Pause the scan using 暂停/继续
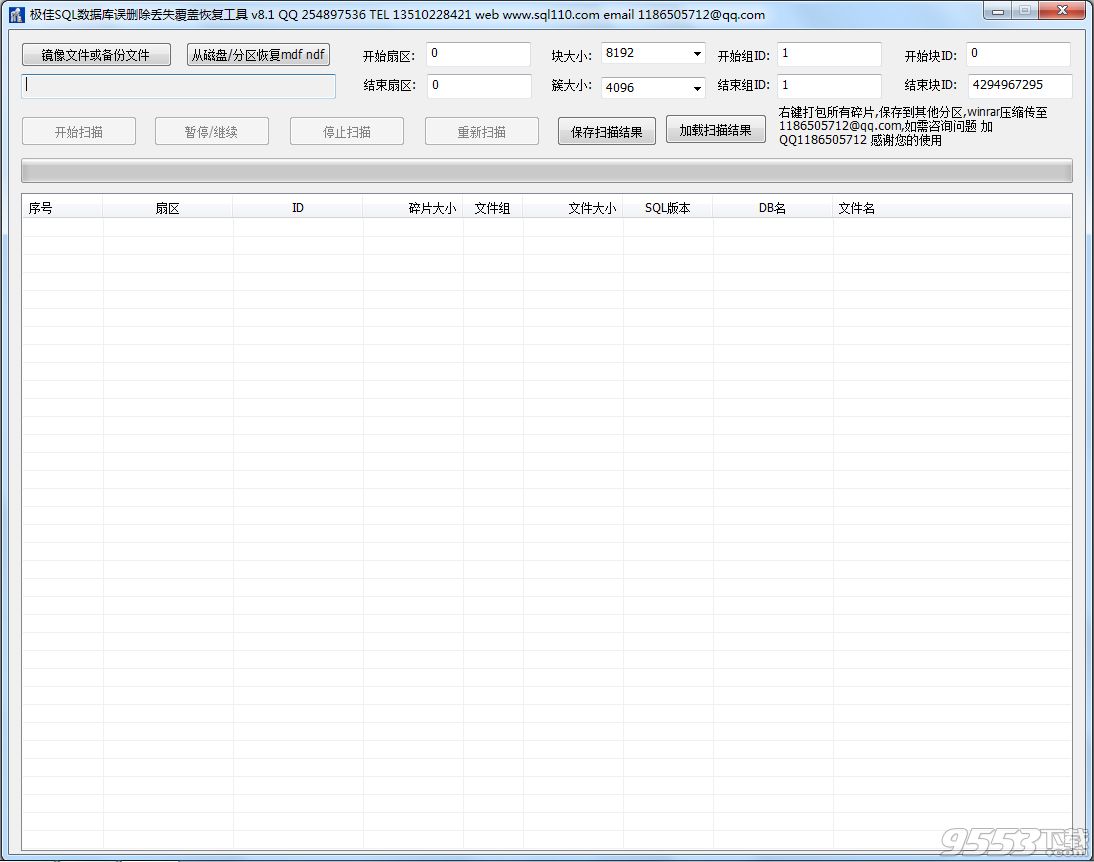Image resolution: width=1094 pixels, height=862 pixels. [211, 131]
